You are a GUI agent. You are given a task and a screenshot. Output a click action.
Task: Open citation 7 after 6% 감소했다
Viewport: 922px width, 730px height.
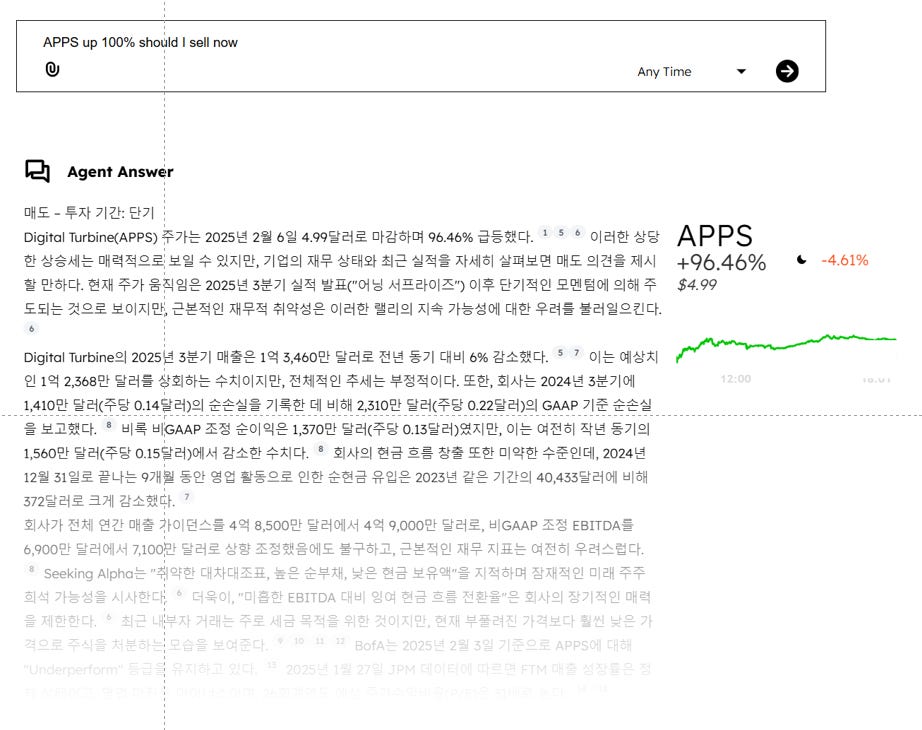(x=577, y=353)
